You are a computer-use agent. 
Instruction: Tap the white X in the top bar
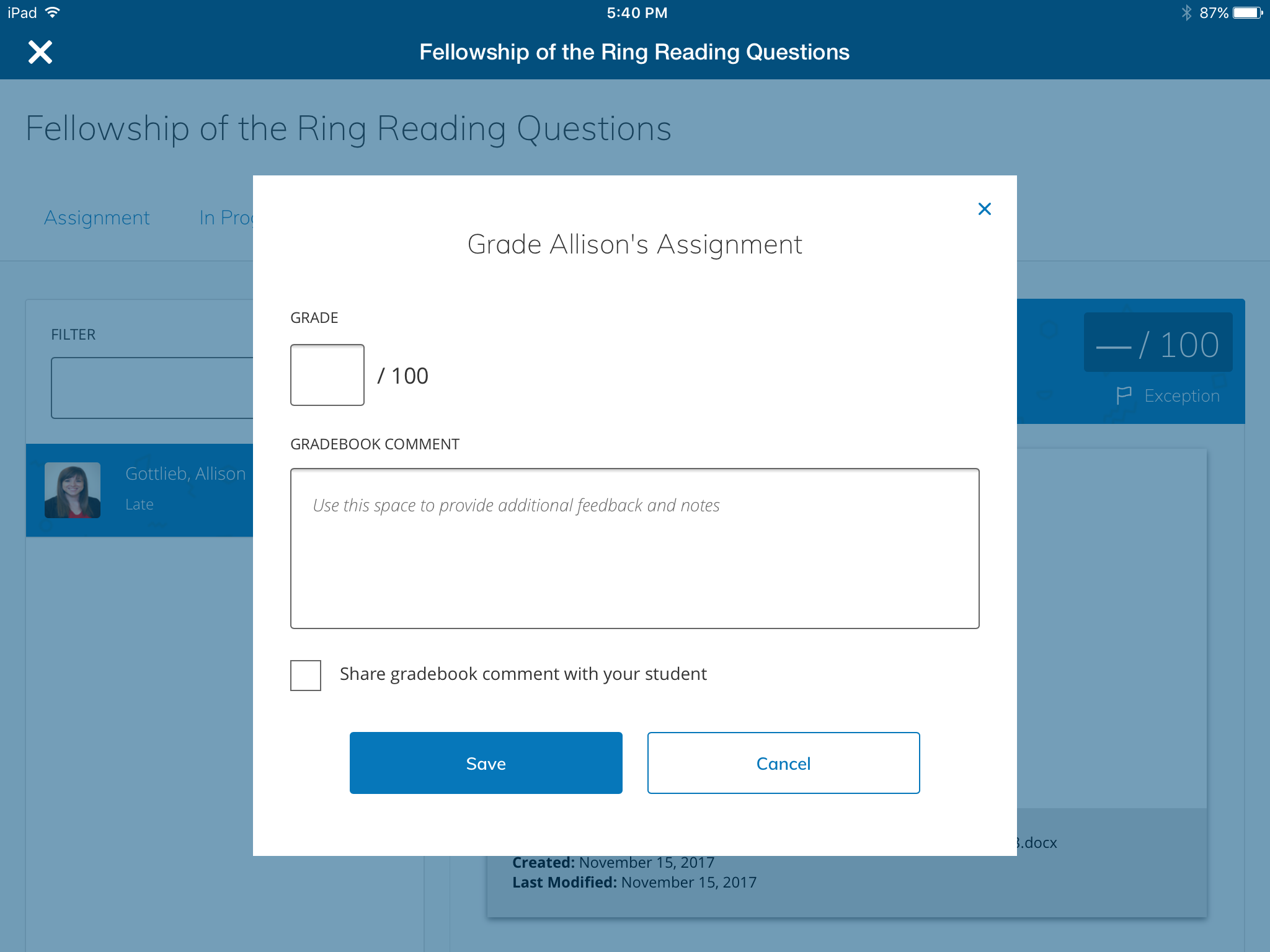40,52
